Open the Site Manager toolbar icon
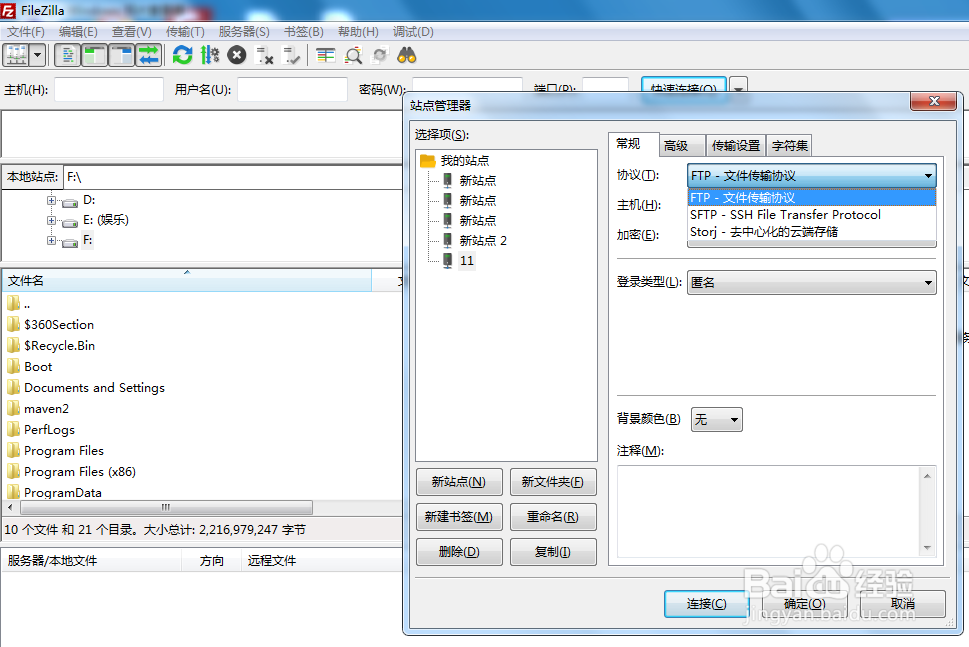 point(16,56)
